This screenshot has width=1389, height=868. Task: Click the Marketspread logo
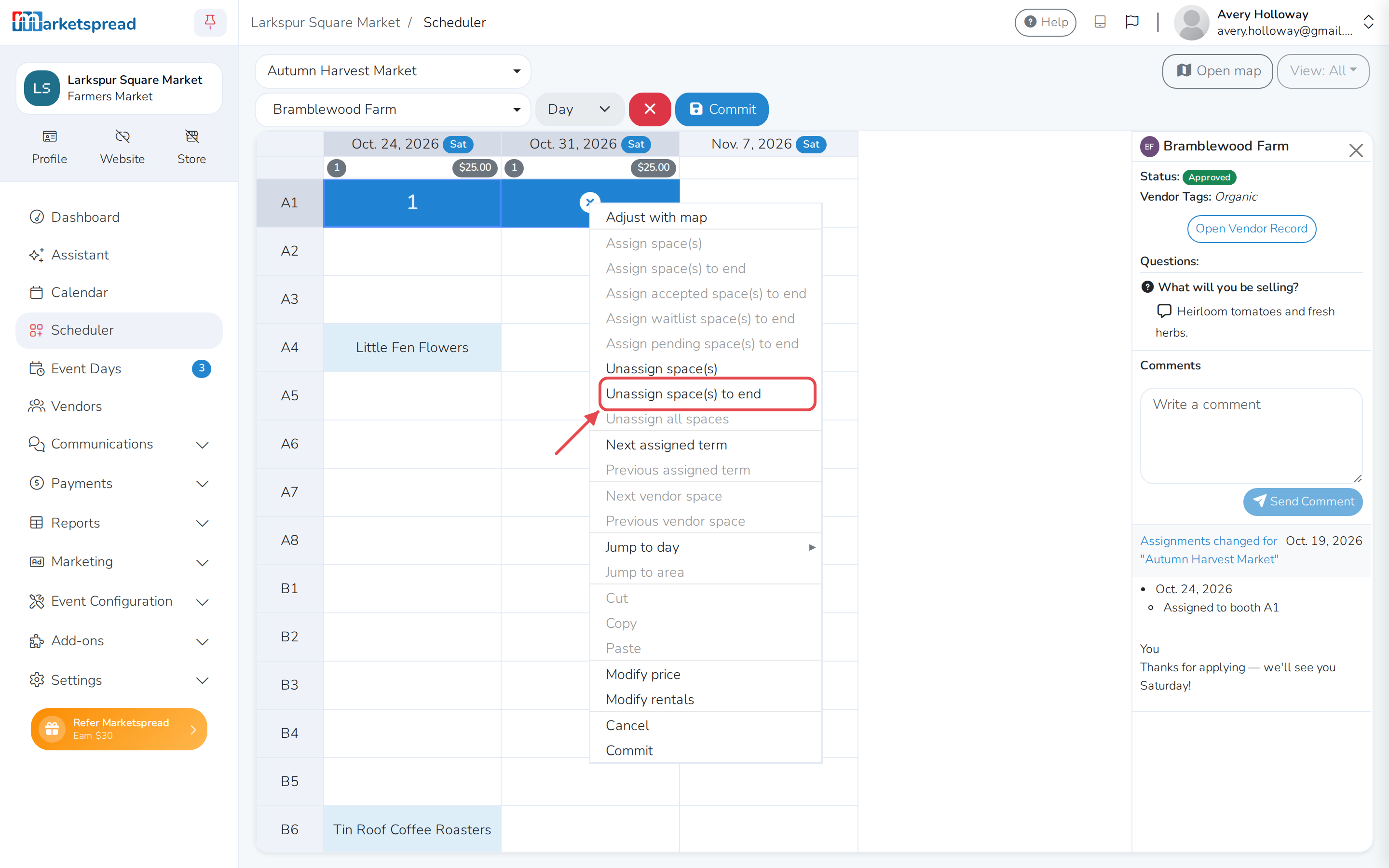(74, 22)
